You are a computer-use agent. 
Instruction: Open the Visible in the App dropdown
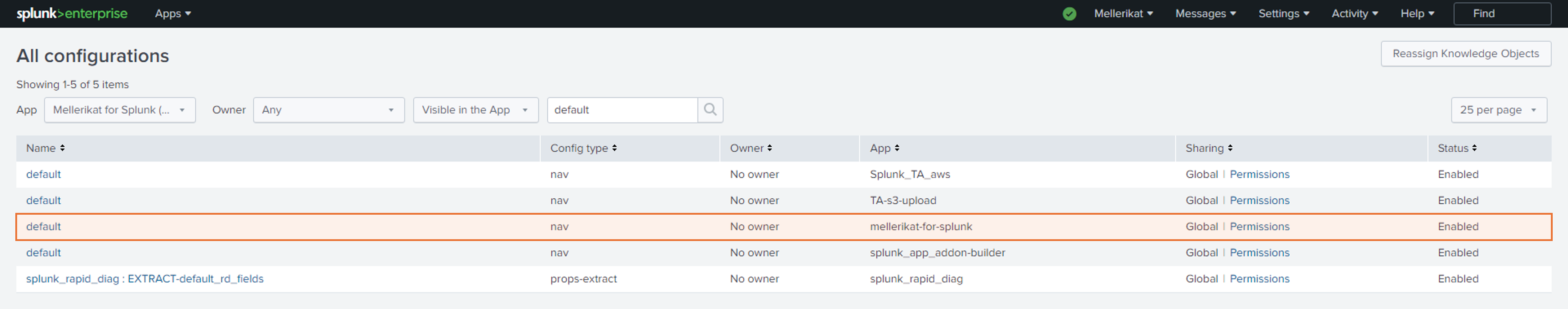(x=475, y=110)
